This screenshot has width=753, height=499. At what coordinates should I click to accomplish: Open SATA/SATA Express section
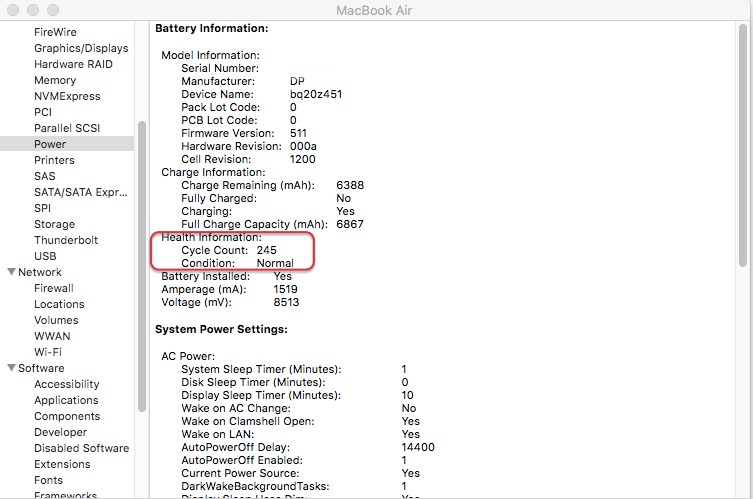coord(81,192)
